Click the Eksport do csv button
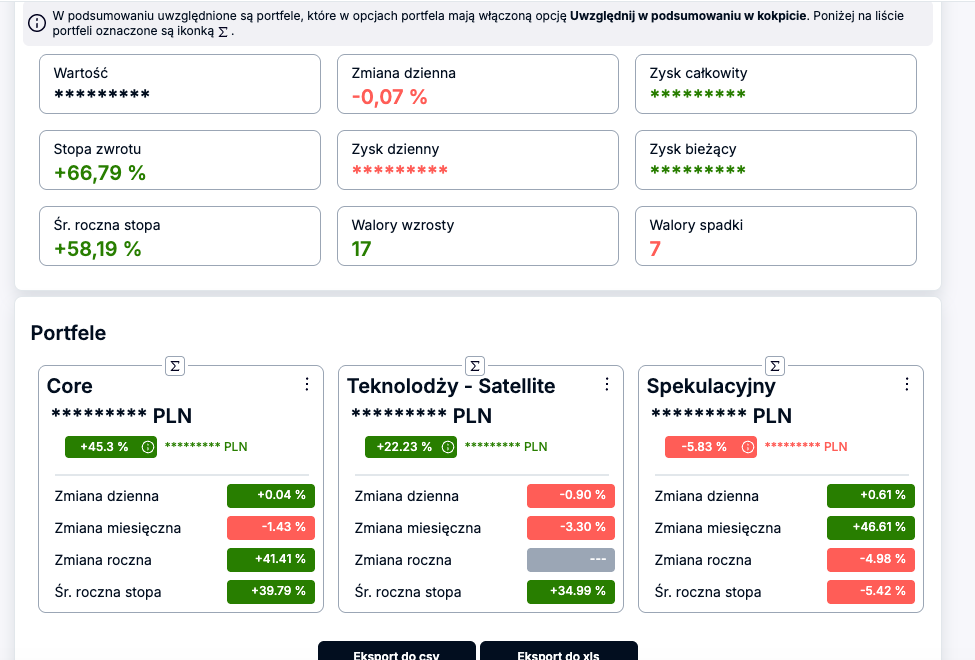This screenshot has width=975, height=660. pos(397,651)
